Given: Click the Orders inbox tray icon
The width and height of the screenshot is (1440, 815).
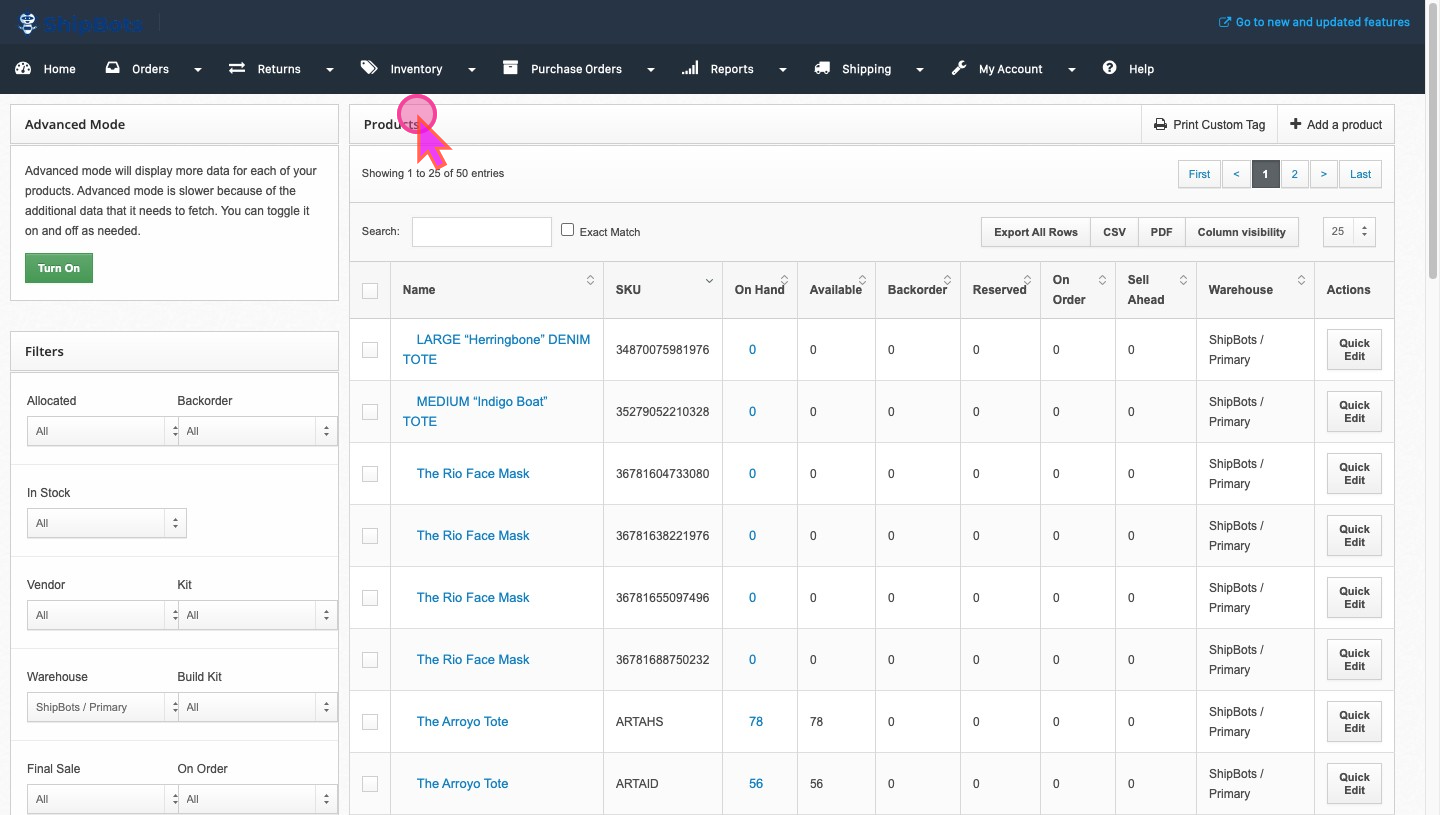Looking at the screenshot, I should (112, 68).
